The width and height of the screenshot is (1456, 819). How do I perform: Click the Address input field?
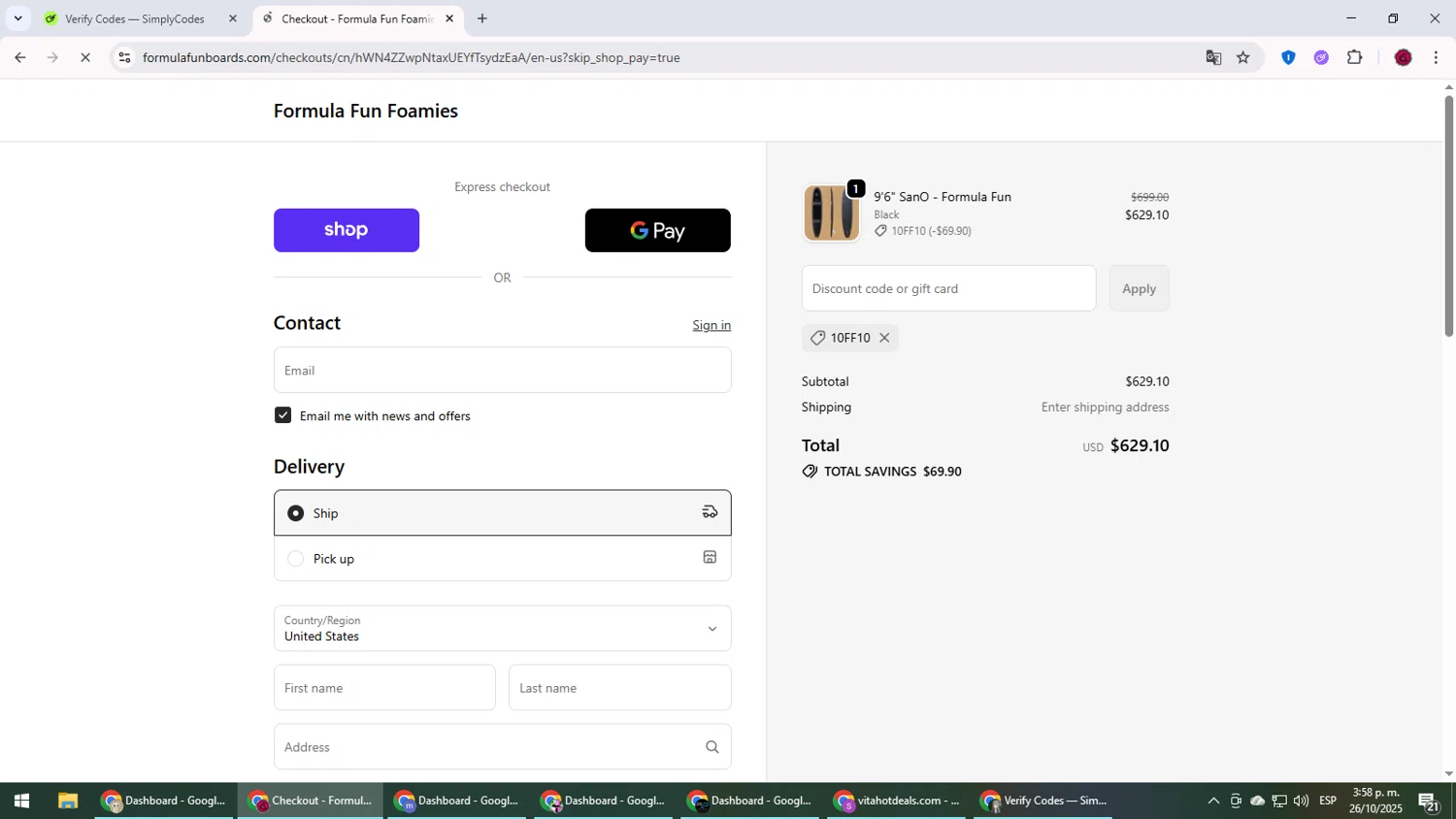click(502, 746)
